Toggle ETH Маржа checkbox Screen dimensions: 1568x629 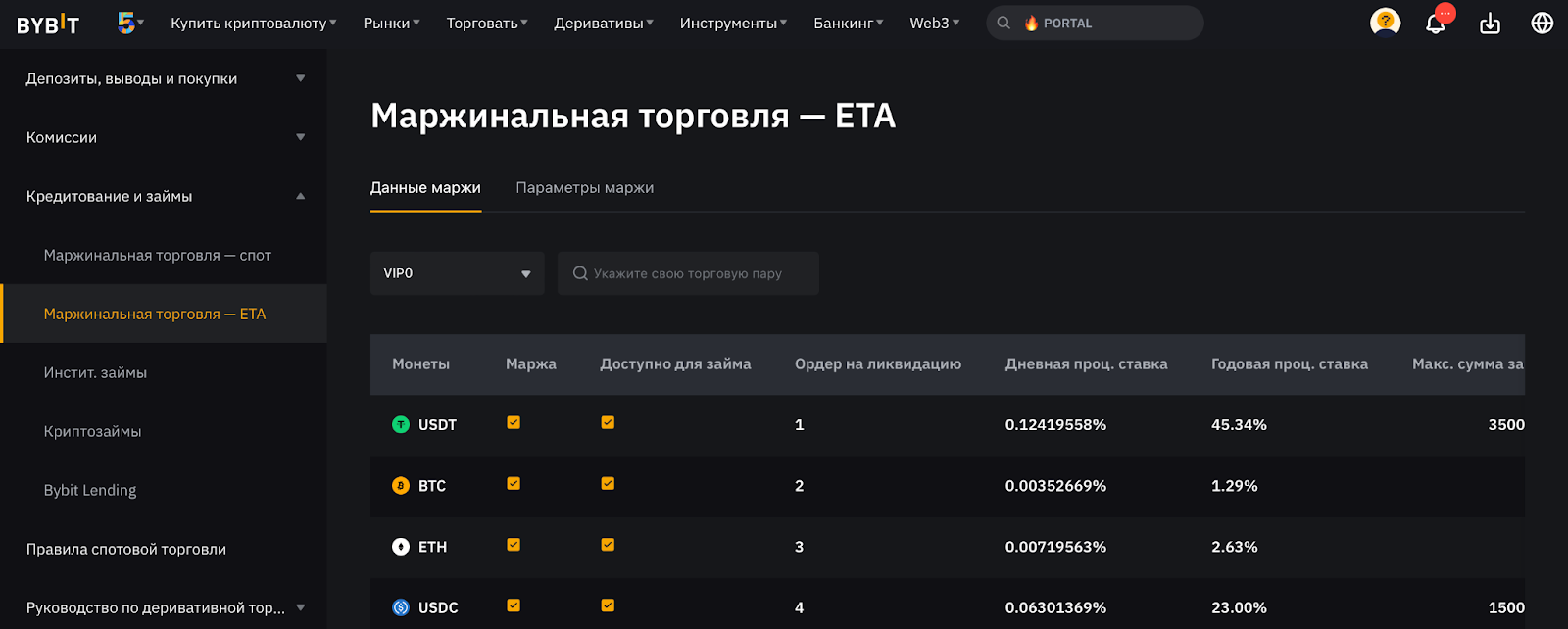(x=514, y=545)
